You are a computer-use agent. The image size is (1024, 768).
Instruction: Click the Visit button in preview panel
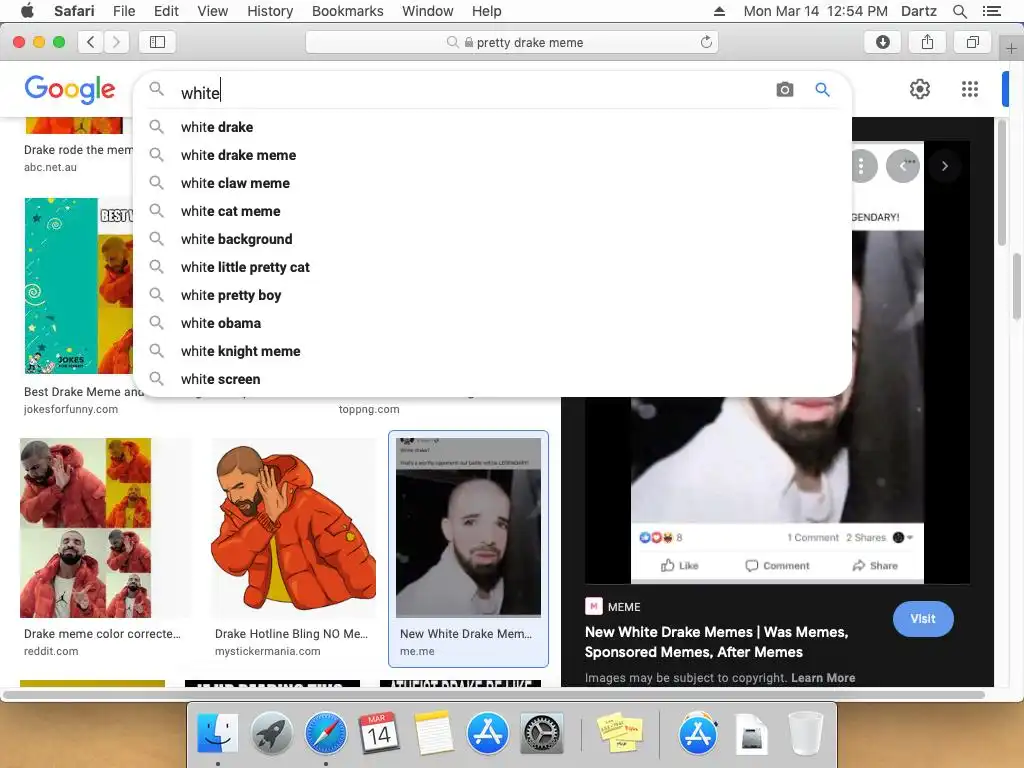pyautogui.click(x=923, y=618)
